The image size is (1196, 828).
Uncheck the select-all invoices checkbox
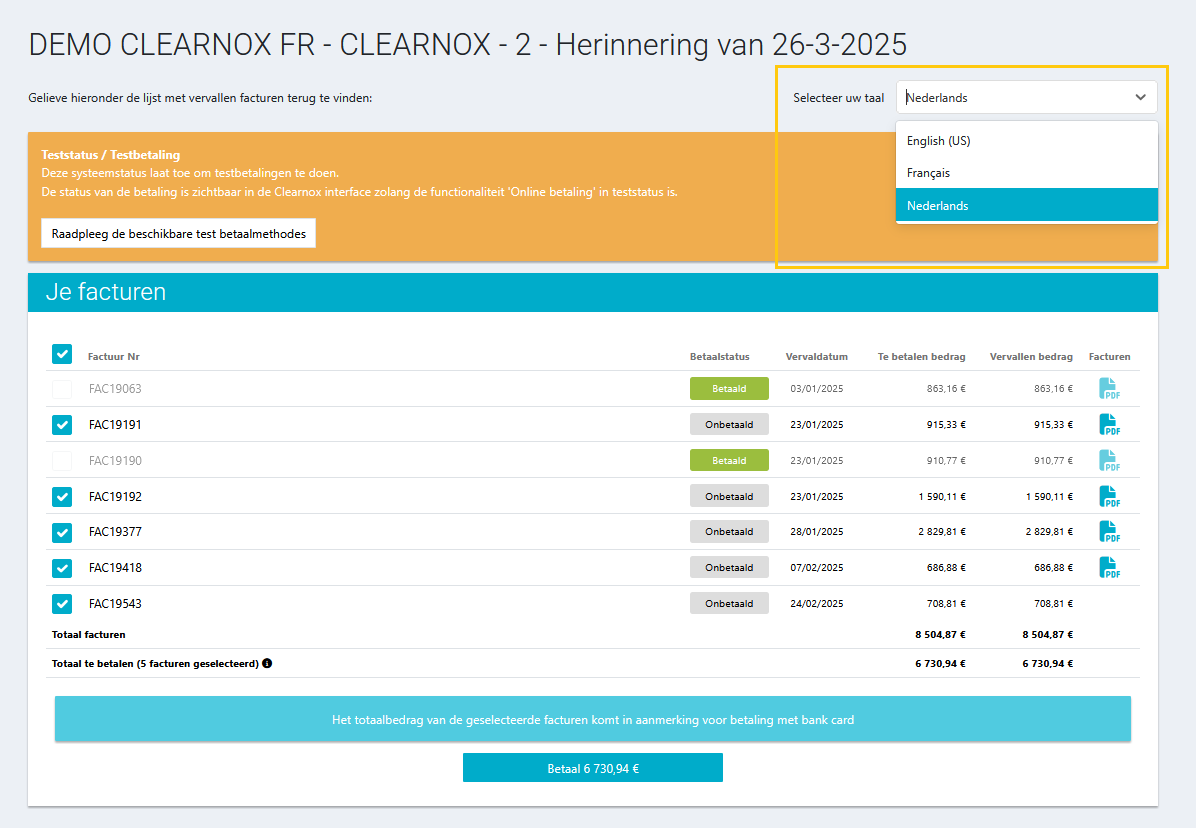(62, 354)
